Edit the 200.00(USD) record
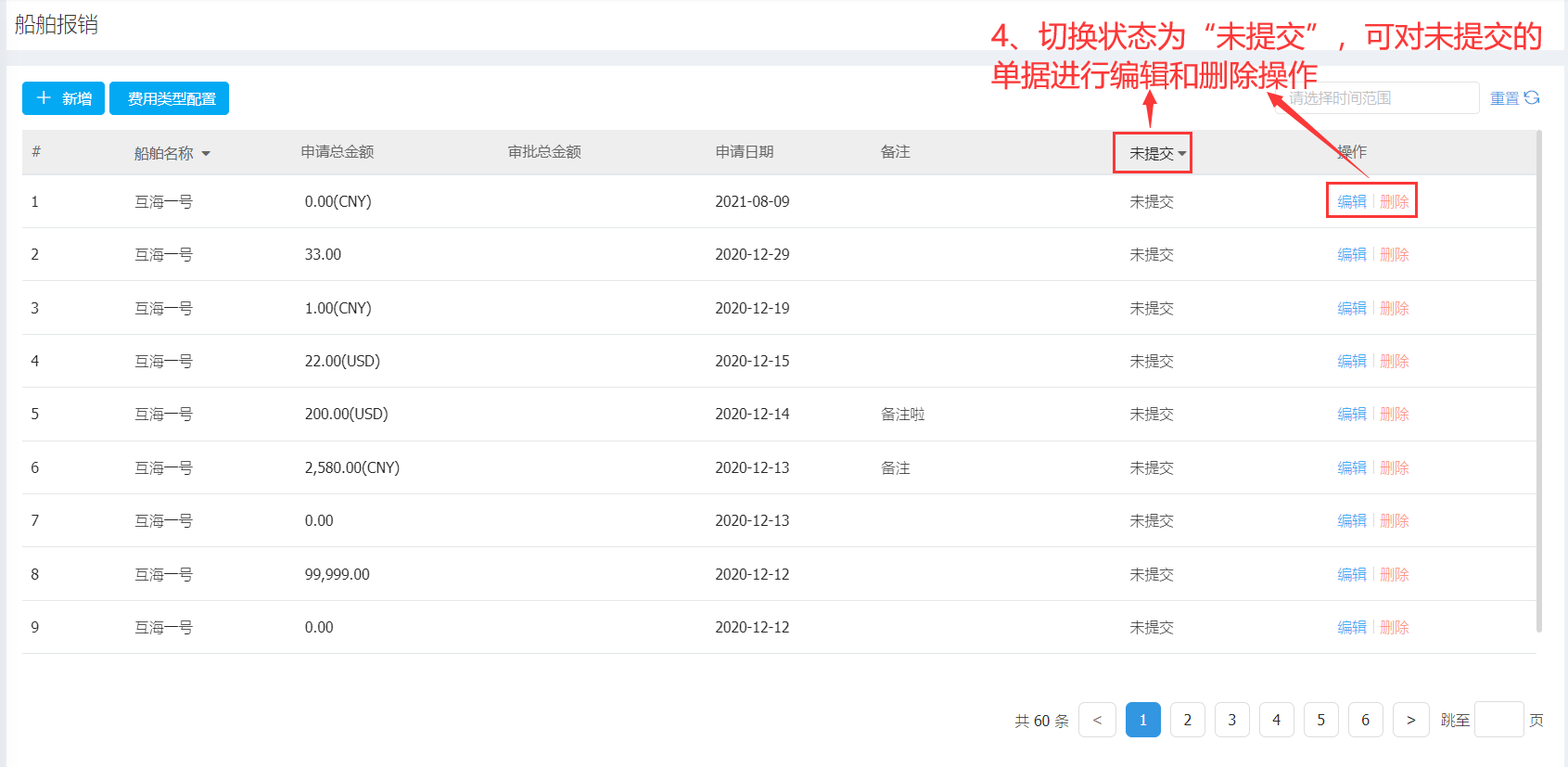1568x767 pixels. (x=1352, y=414)
